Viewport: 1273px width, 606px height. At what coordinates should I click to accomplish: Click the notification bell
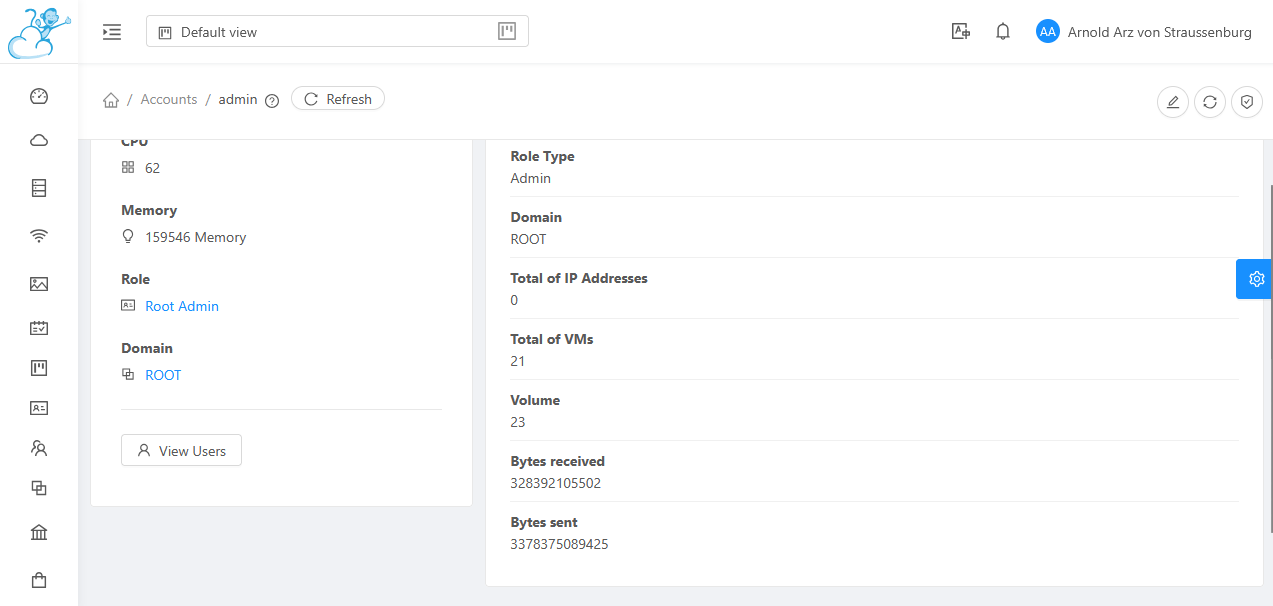click(x=1002, y=31)
